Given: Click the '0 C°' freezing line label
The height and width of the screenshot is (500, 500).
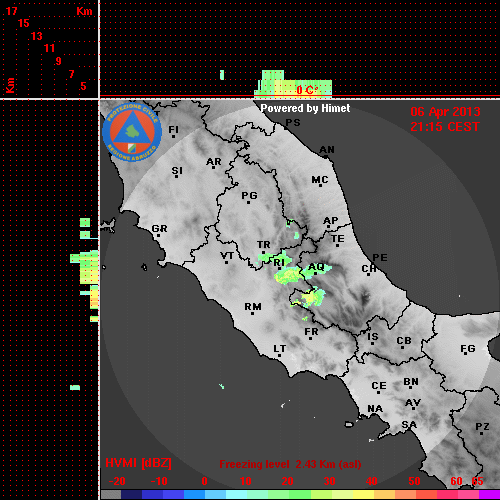Looking at the screenshot, I should pos(307,90).
